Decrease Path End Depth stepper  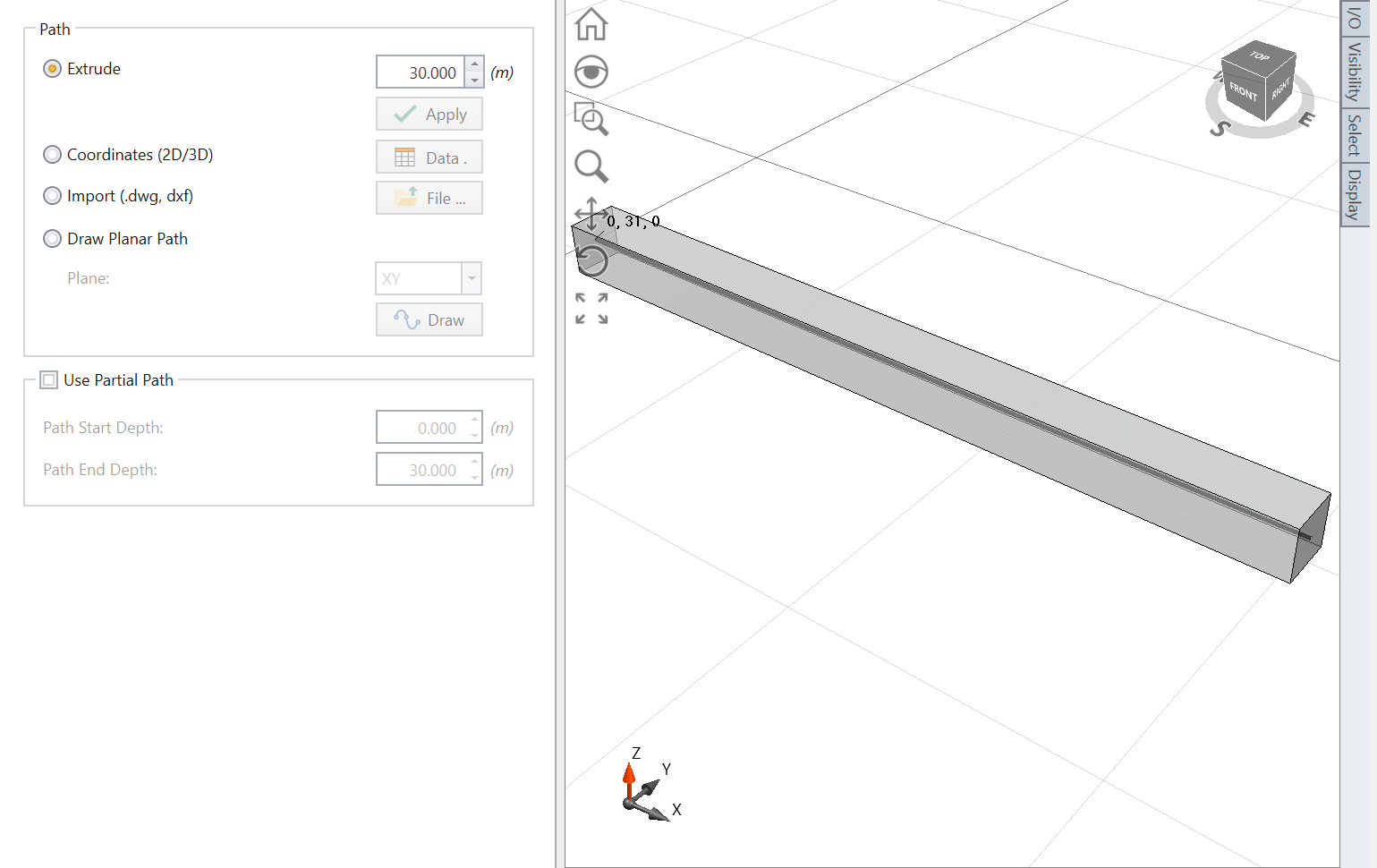pyautogui.click(x=475, y=478)
